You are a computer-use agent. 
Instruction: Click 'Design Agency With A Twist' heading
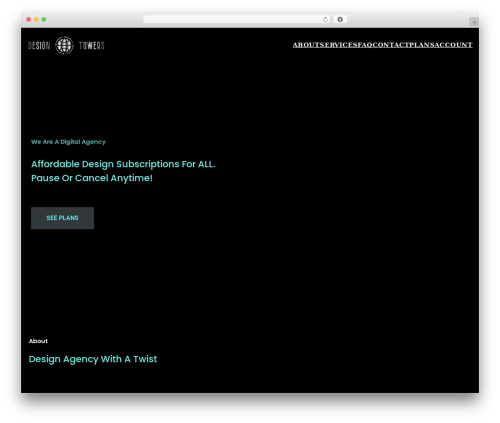pos(93,359)
